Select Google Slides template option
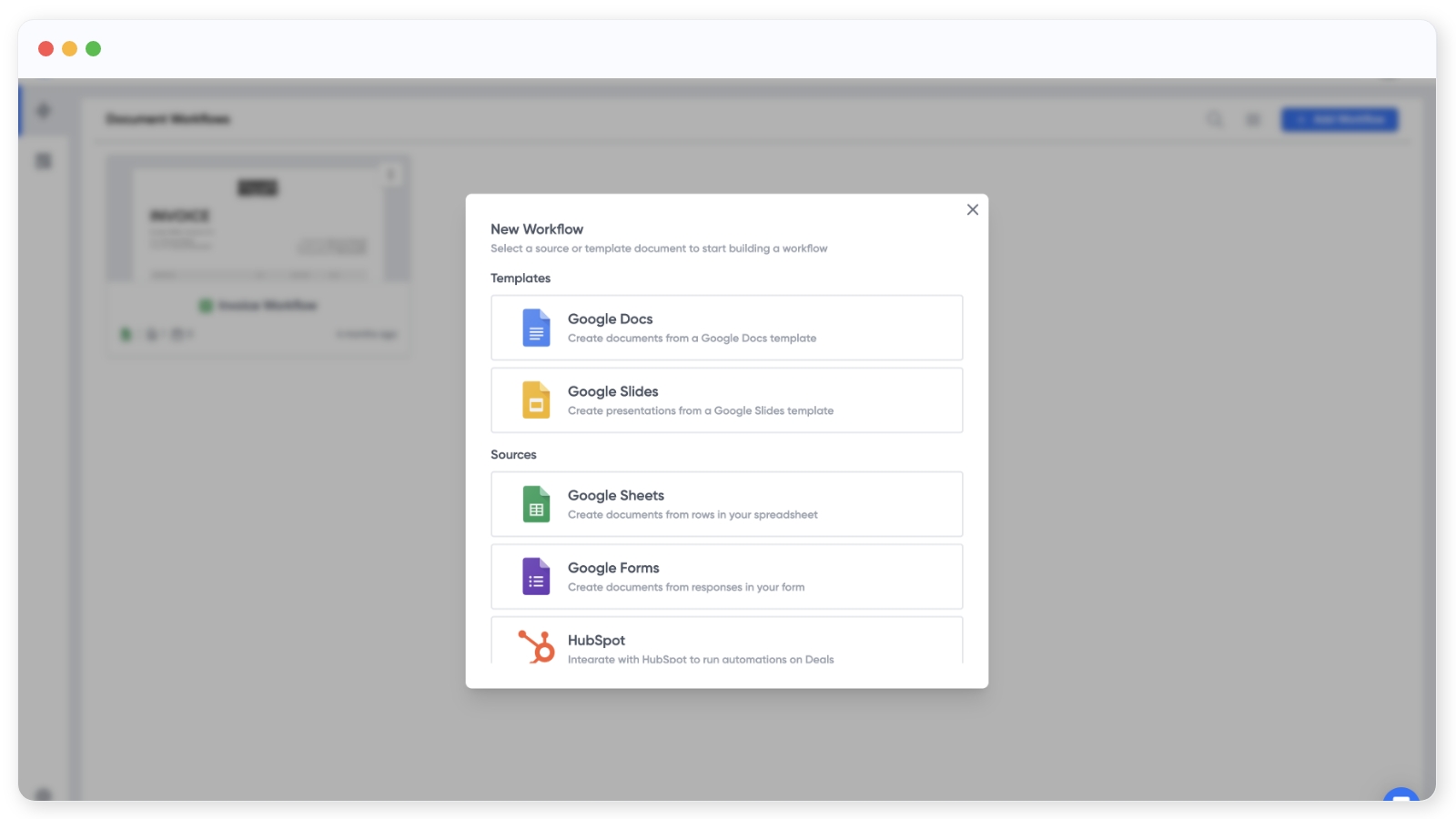This screenshot has height=819, width=1456. click(726, 400)
